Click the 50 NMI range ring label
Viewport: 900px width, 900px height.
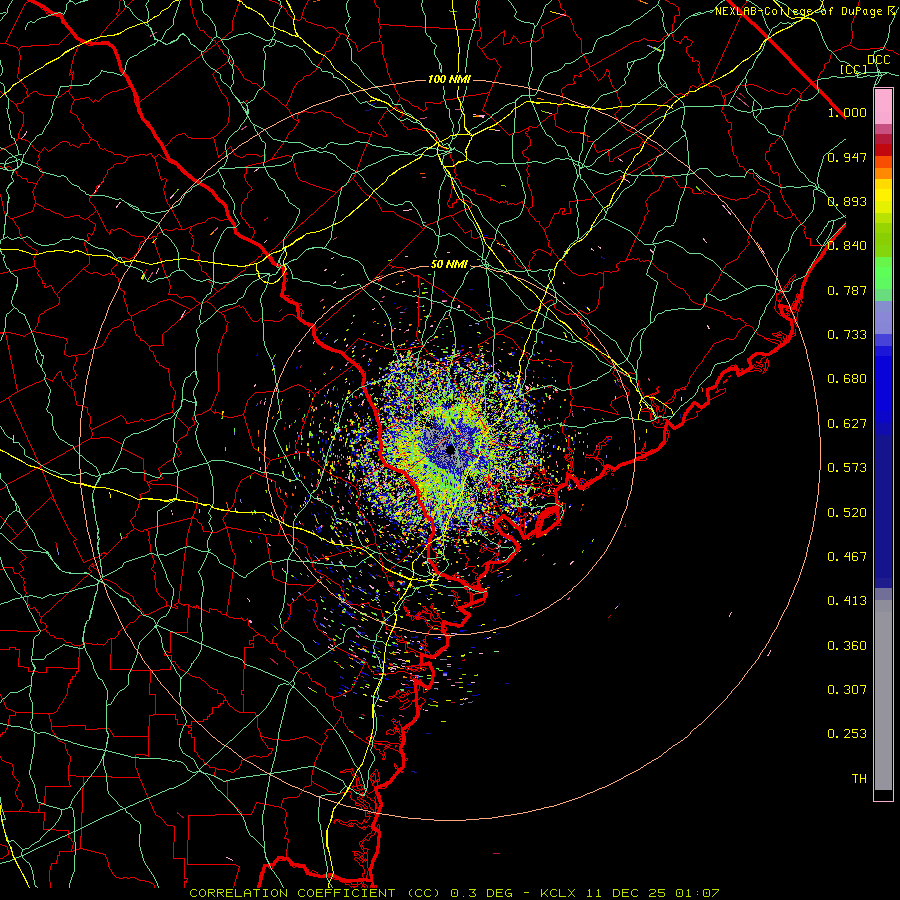(449, 264)
